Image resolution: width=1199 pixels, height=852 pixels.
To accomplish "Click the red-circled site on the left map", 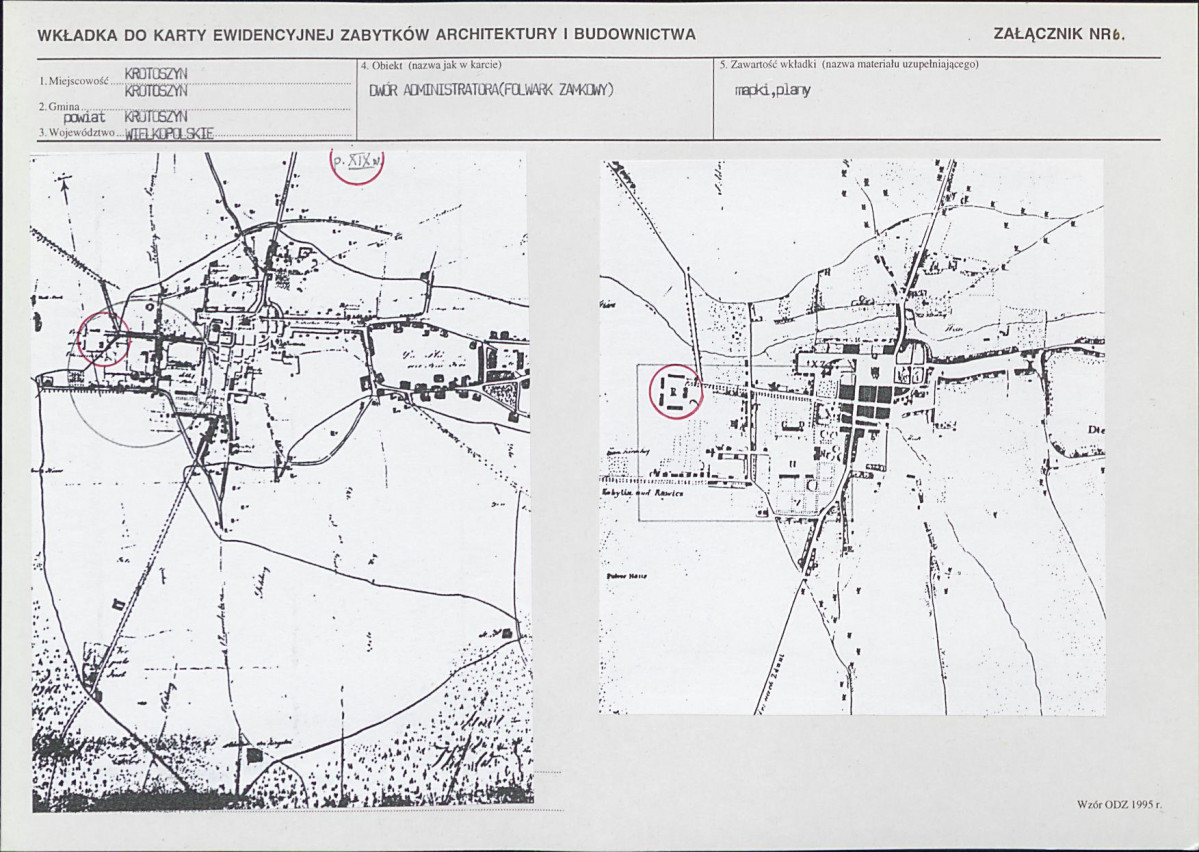I will pyautogui.click(x=103, y=339).
